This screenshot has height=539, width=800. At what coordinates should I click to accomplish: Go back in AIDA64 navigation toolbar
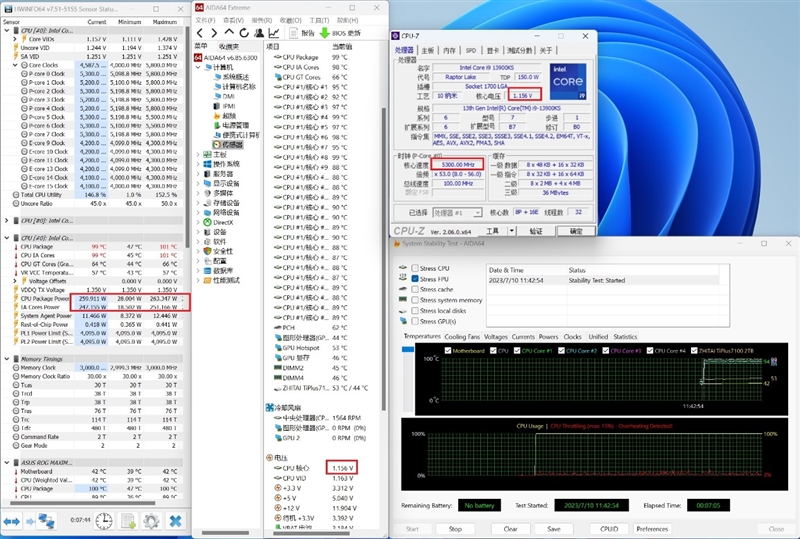point(200,33)
